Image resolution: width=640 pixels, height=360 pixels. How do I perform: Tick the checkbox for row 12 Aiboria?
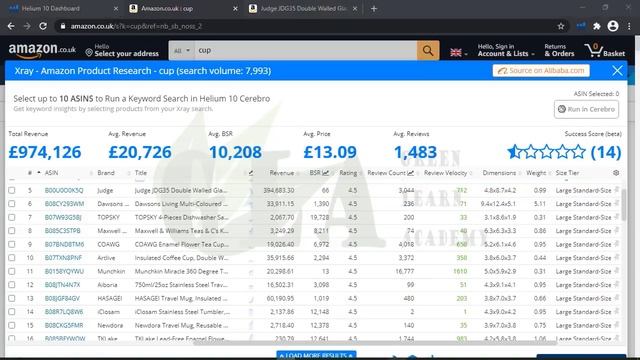point(11,284)
